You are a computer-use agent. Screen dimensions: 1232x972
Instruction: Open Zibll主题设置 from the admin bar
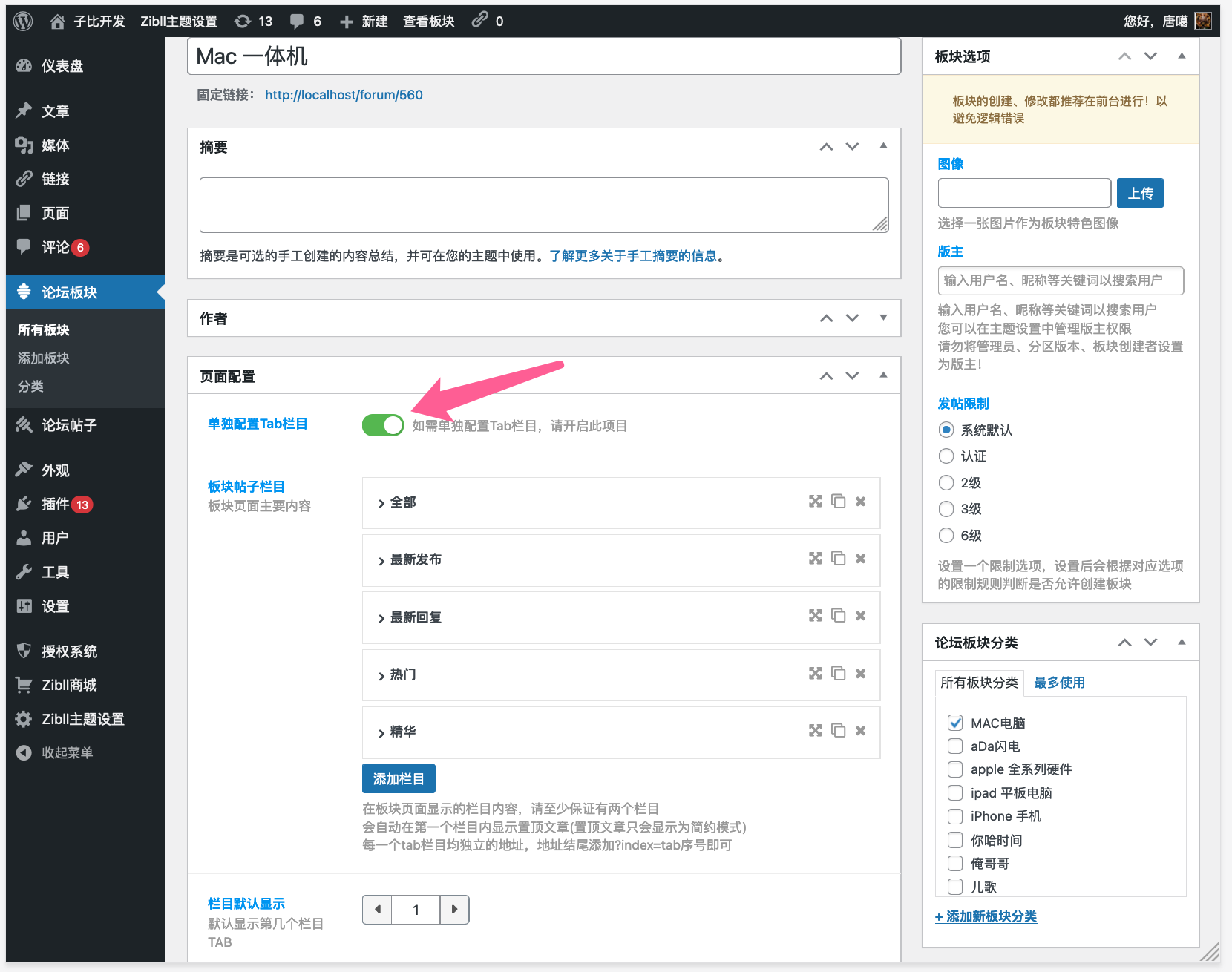(x=178, y=20)
